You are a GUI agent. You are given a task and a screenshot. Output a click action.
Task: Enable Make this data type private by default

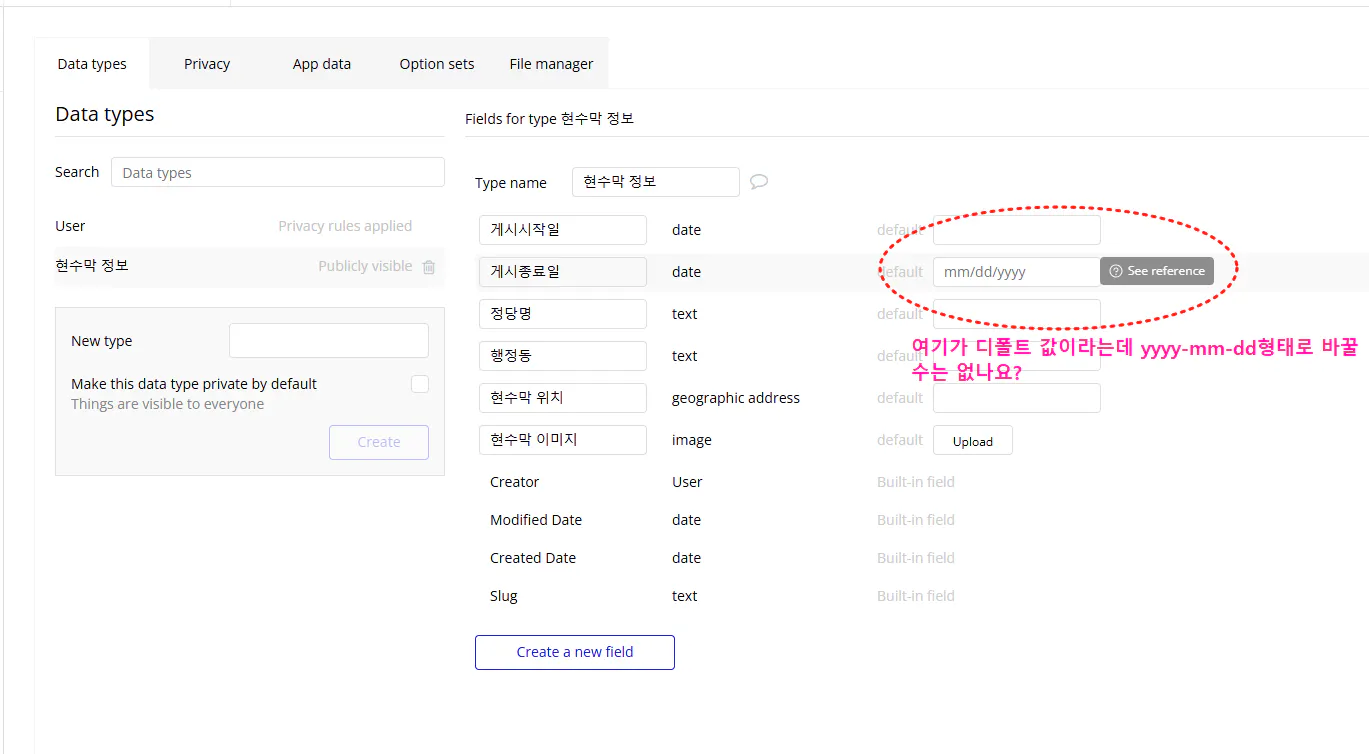coord(420,383)
